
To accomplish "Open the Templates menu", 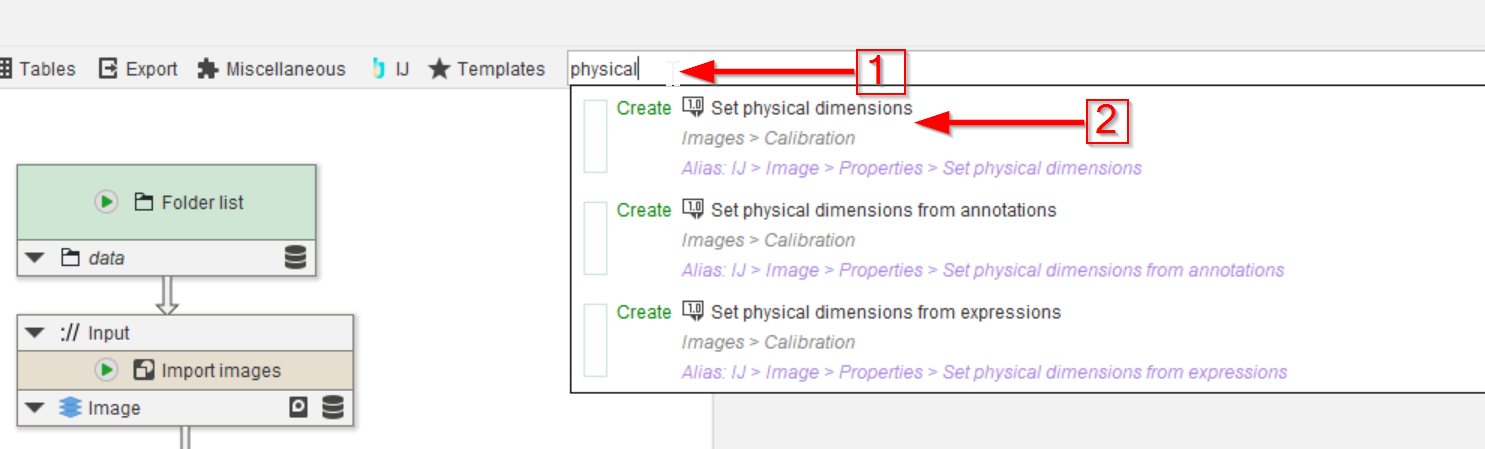I will (x=487, y=69).
